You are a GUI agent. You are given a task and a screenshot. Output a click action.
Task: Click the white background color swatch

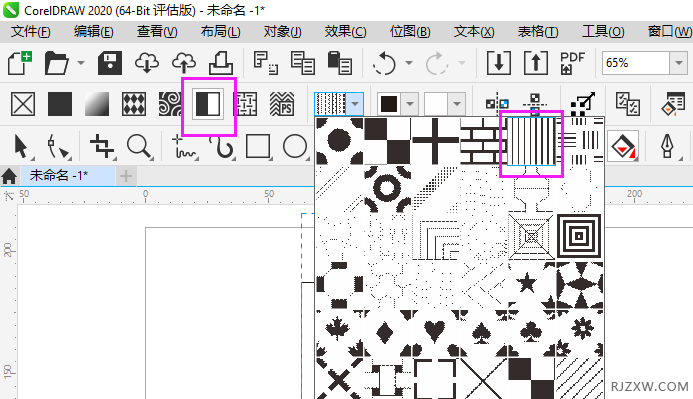click(436, 104)
